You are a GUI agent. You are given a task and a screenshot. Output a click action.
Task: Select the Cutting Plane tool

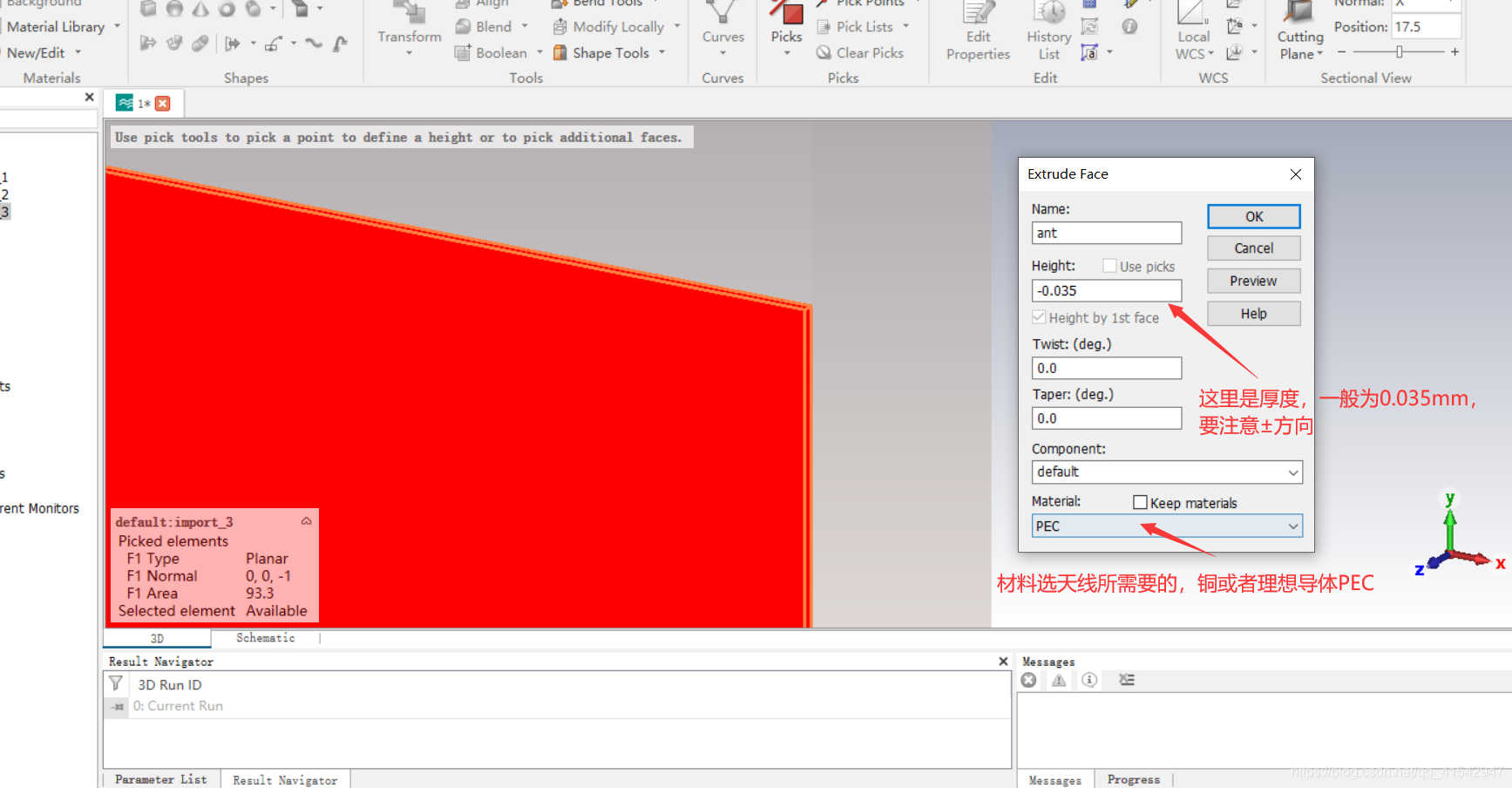coord(1300,32)
